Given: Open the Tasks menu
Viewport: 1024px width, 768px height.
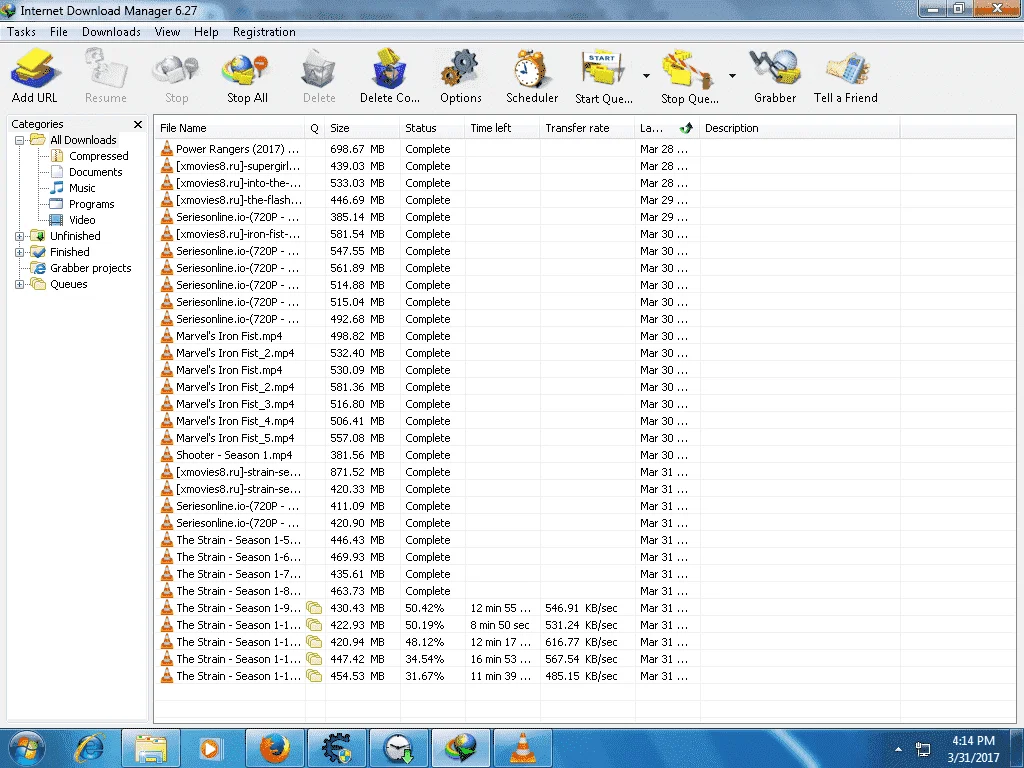Looking at the screenshot, I should pyautogui.click(x=22, y=32).
